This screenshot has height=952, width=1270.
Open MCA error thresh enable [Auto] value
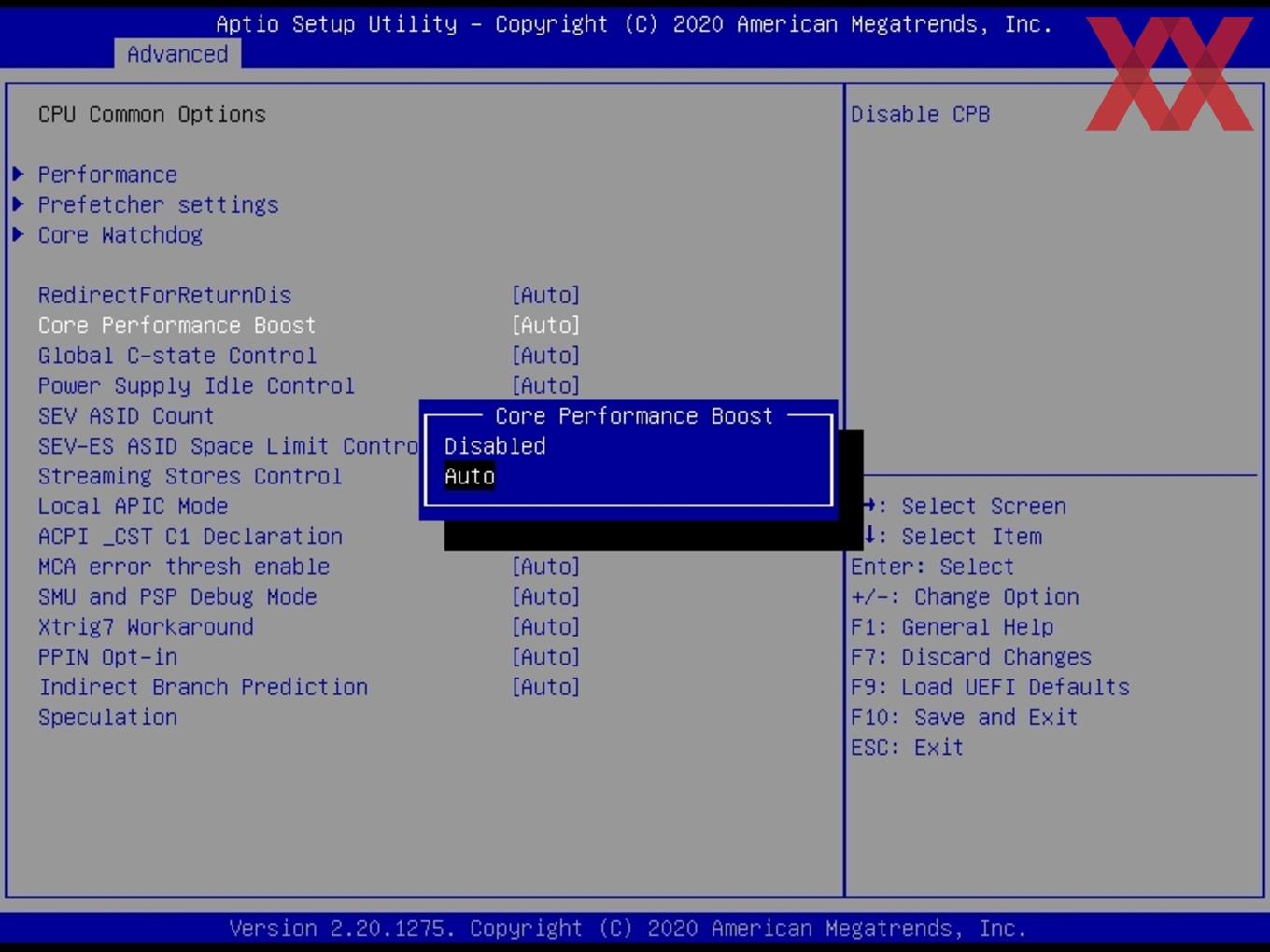tap(545, 567)
